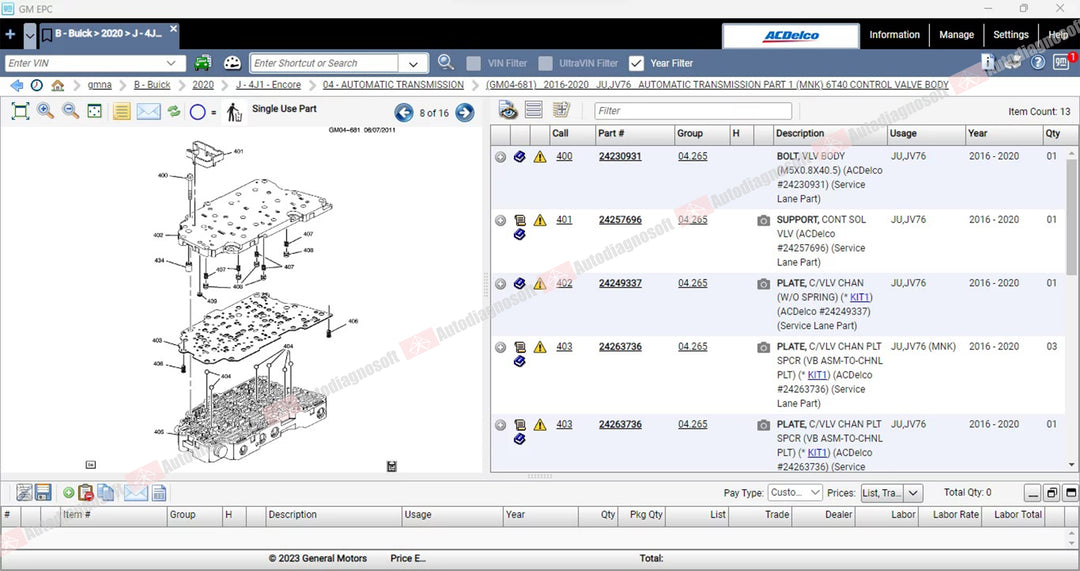Open the 04 - AUTOMATIC TRANSMISSION breadcrumb
Image resolution: width=1080 pixels, height=571 pixels.
[x=393, y=85]
